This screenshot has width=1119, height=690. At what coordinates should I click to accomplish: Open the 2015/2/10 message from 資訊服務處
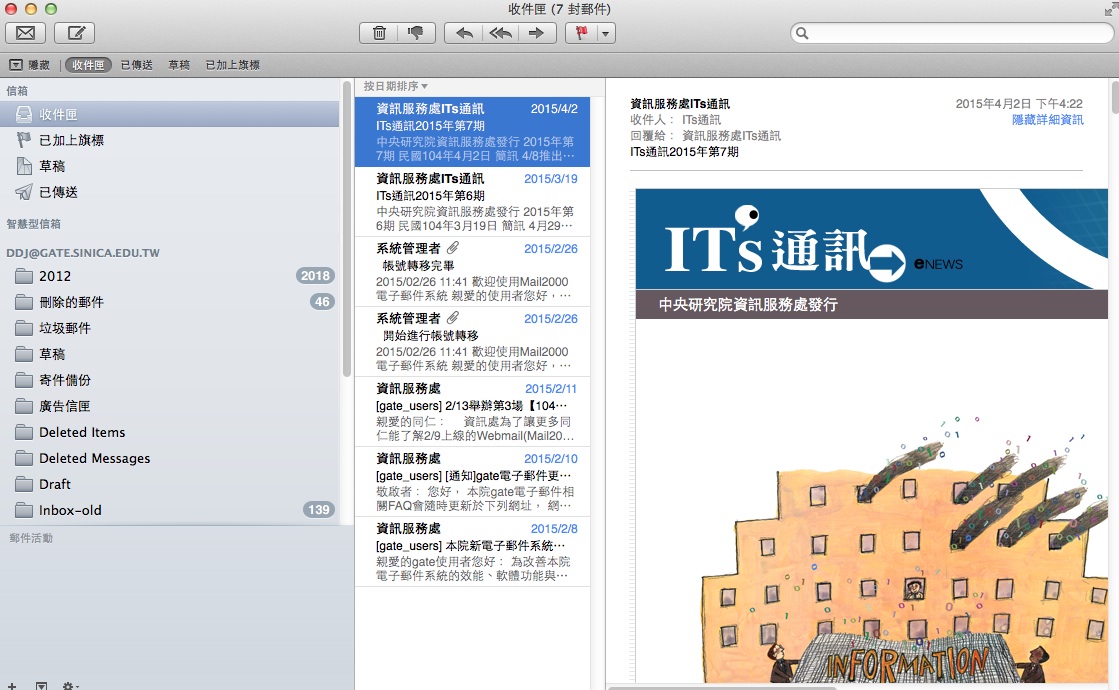tap(472, 482)
